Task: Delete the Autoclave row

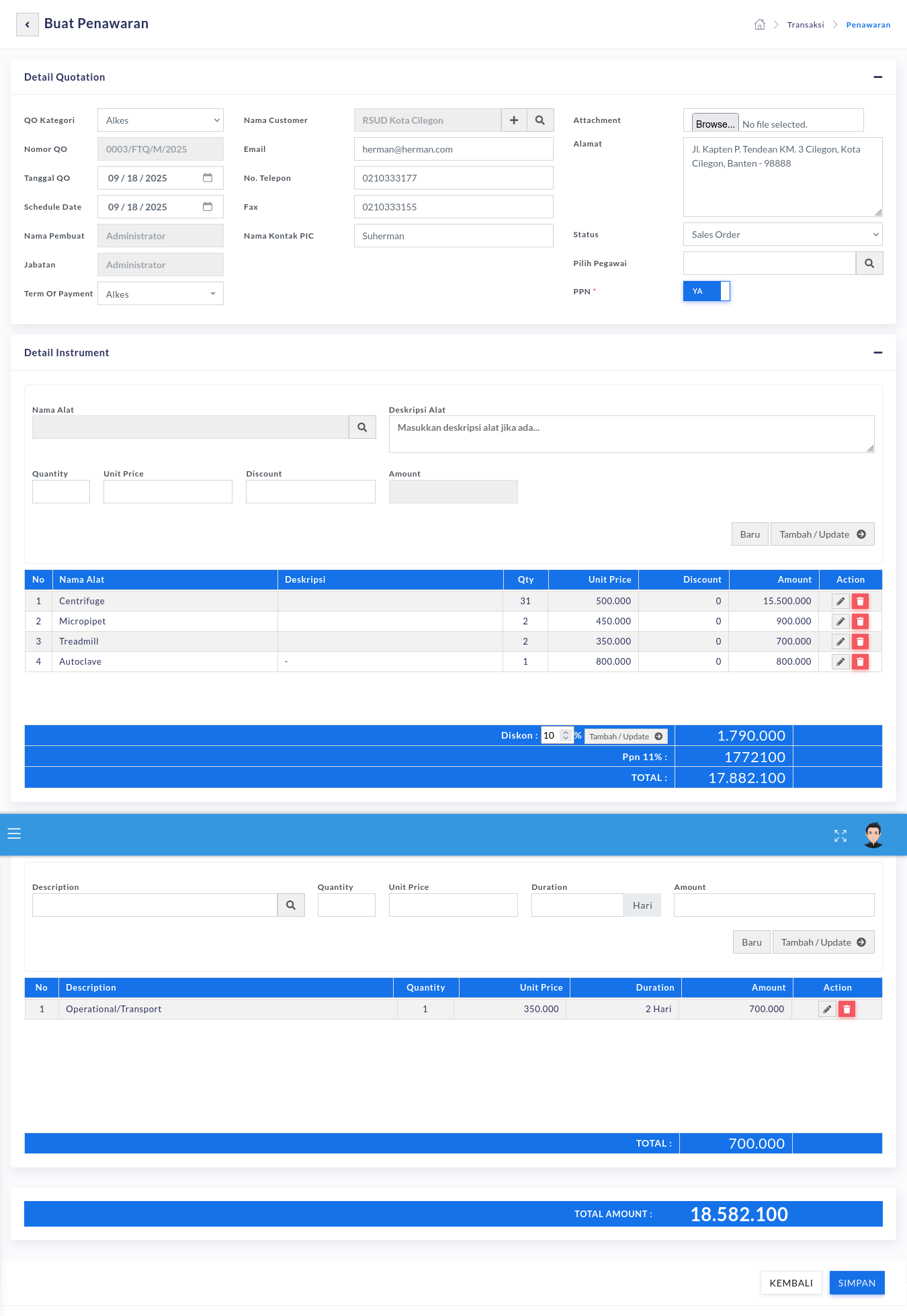Action: tap(860, 662)
